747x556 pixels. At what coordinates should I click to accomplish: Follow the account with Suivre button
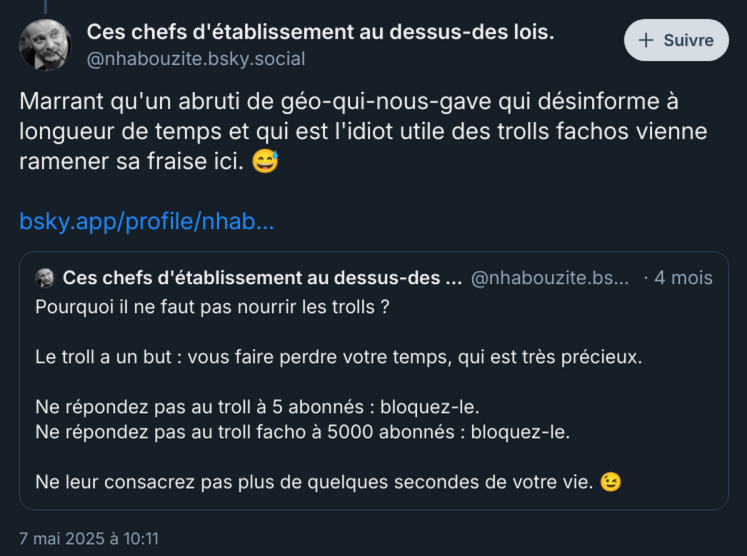pos(676,40)
